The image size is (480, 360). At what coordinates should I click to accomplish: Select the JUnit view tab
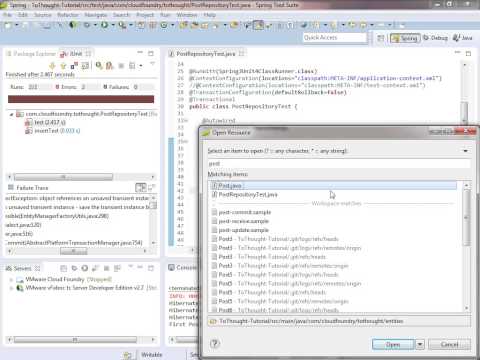tap(75, 54)
